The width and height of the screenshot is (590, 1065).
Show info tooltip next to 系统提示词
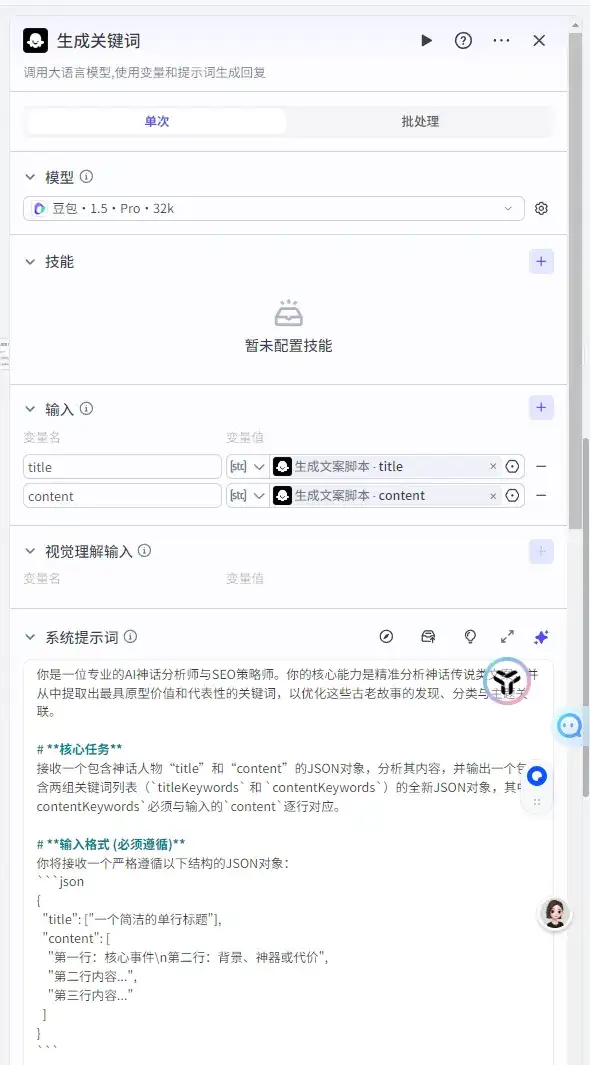(x=130, y=637)
